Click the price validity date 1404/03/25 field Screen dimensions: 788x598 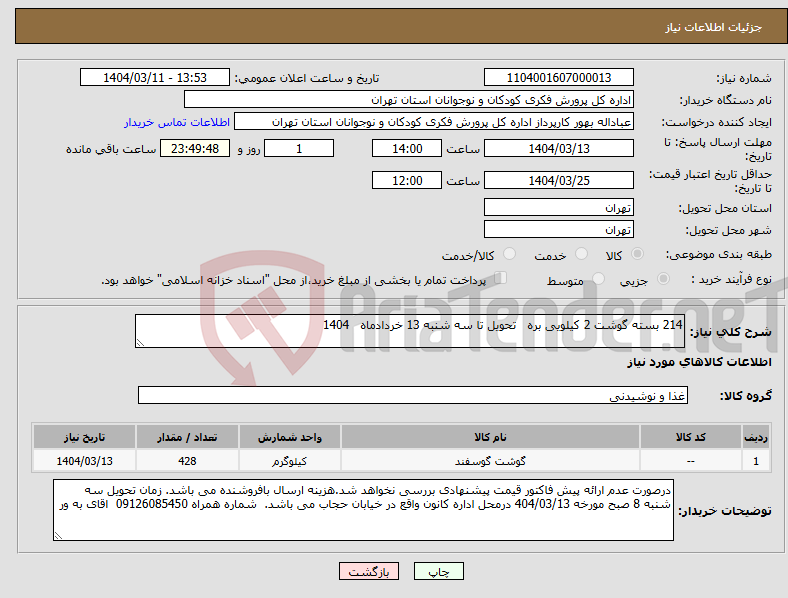pos(558,180)
